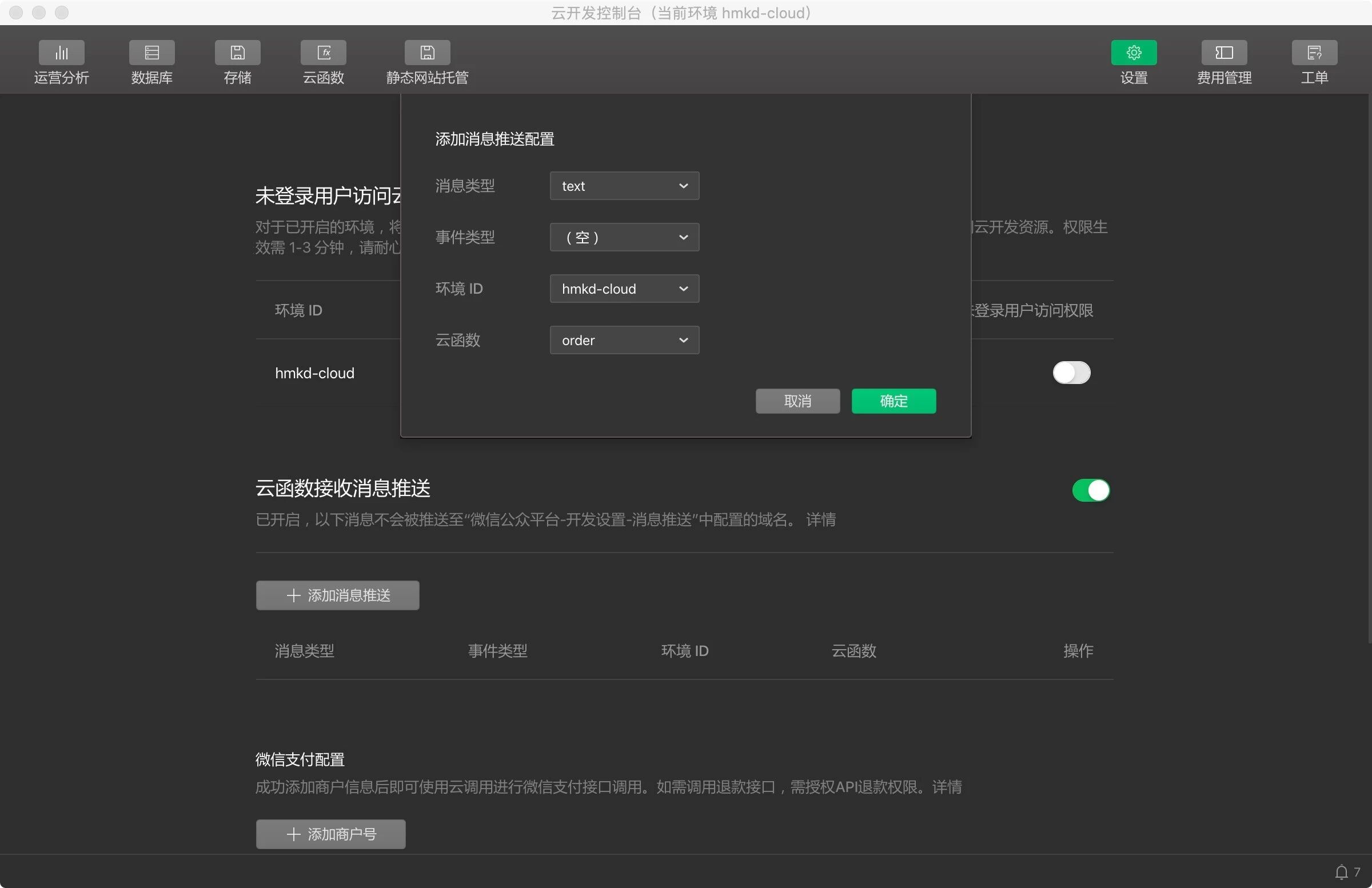The image size is (1372, 888).
Task: Click the 添加商户号 button
Action: coord(330,834)
